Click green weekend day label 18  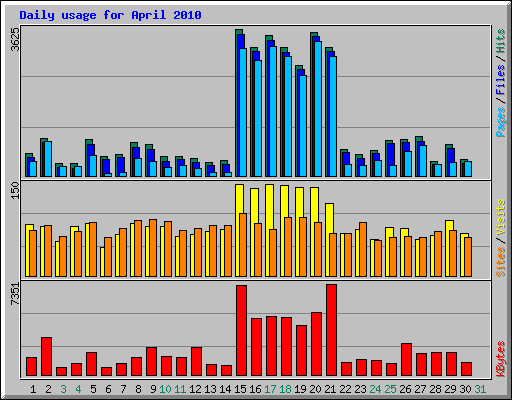285,389
